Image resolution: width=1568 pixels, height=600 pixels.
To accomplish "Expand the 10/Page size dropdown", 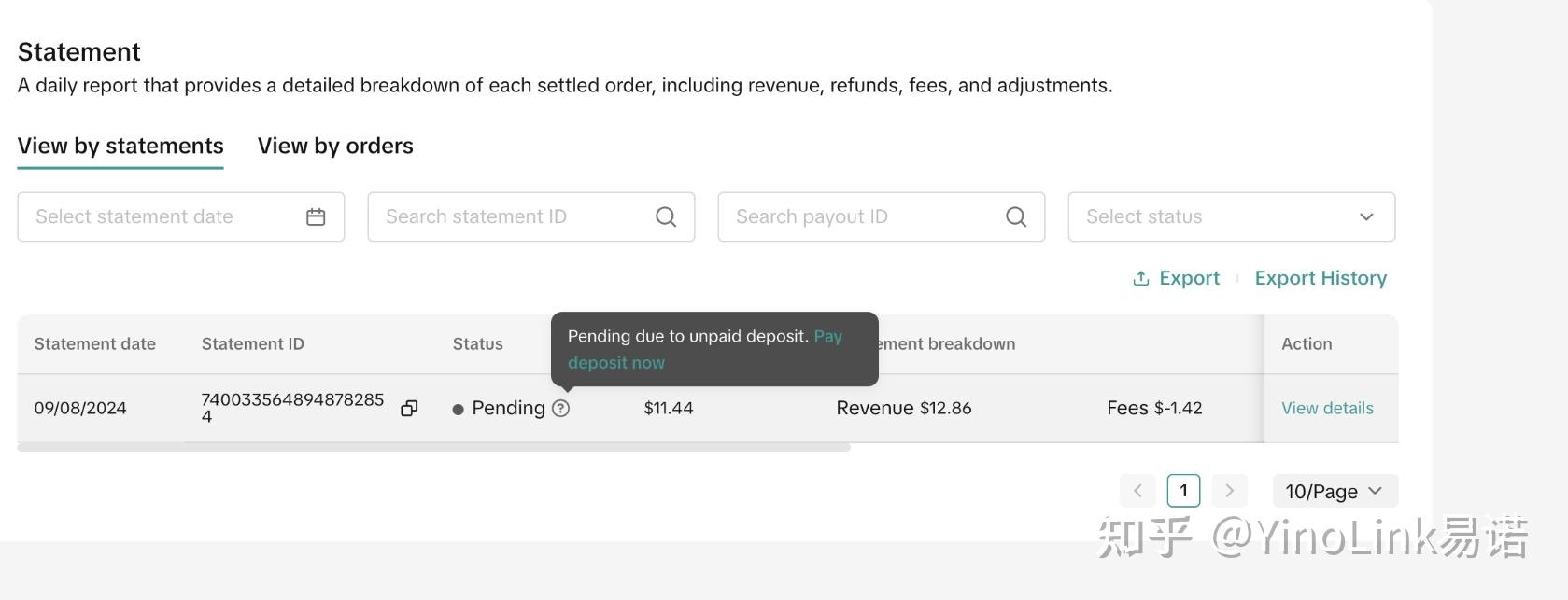I will coord(1335,491).
